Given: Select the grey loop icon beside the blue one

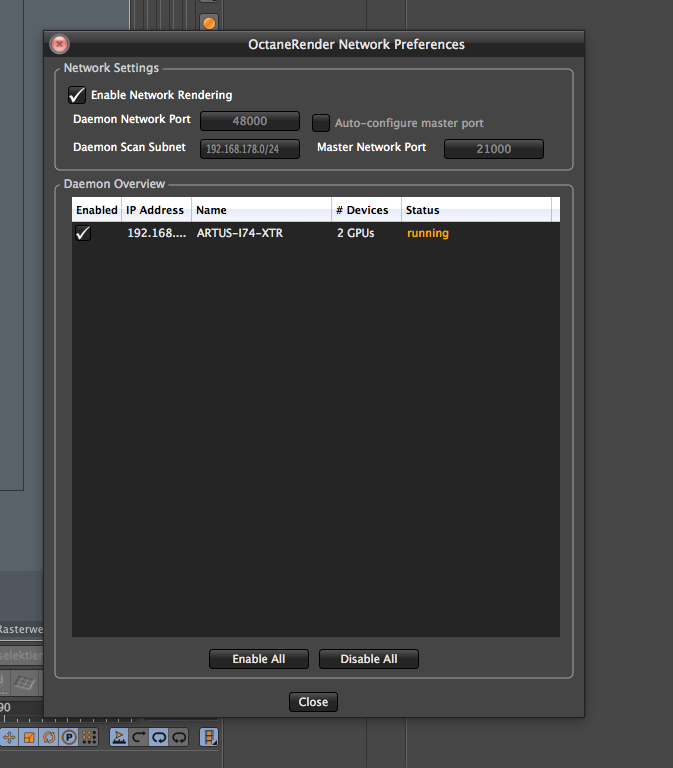Looking at the screenshot, I should pyautogui.click(x=179, y=737).
